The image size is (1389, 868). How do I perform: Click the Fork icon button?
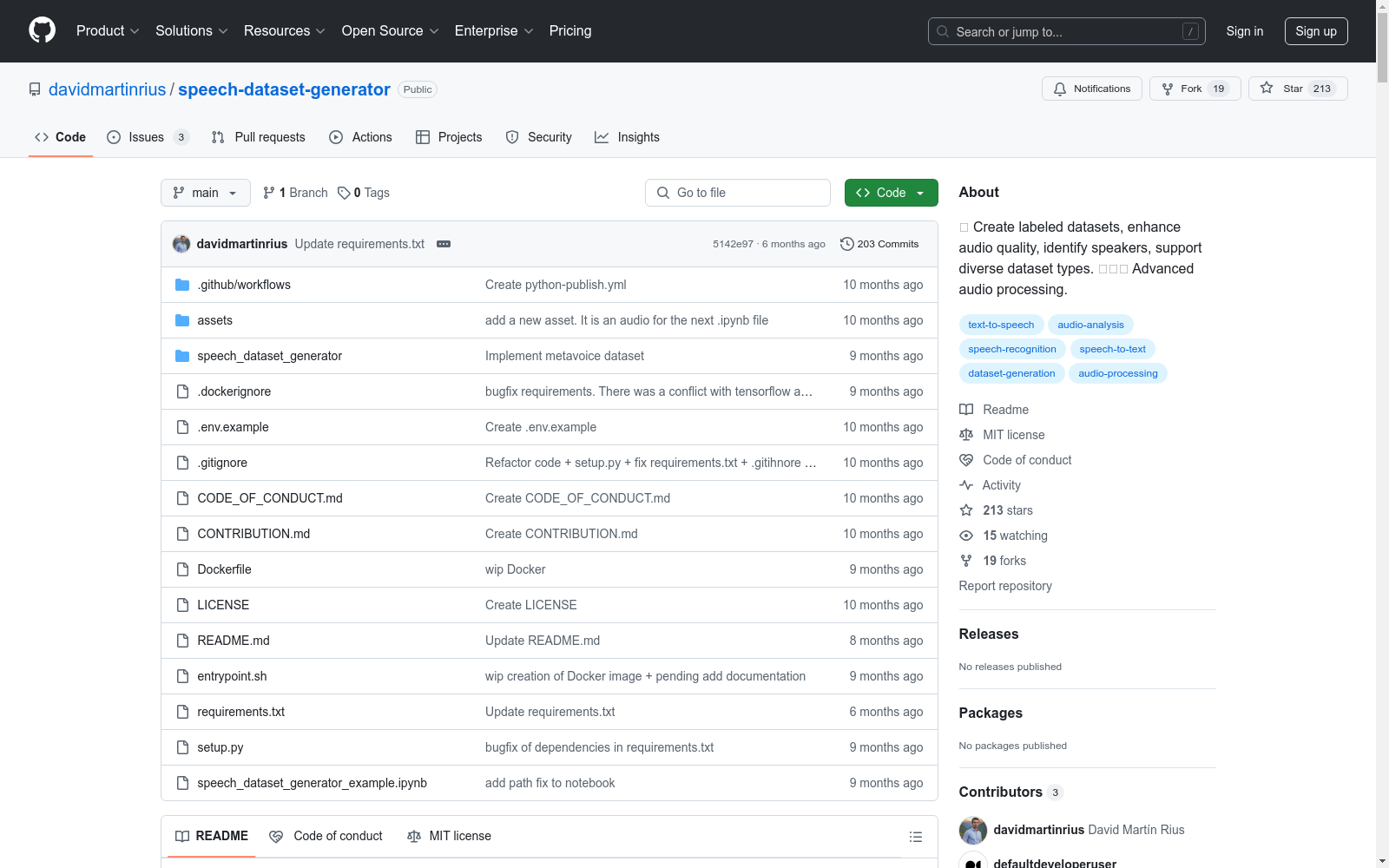pyautogui.click(x=1195, y=89)
